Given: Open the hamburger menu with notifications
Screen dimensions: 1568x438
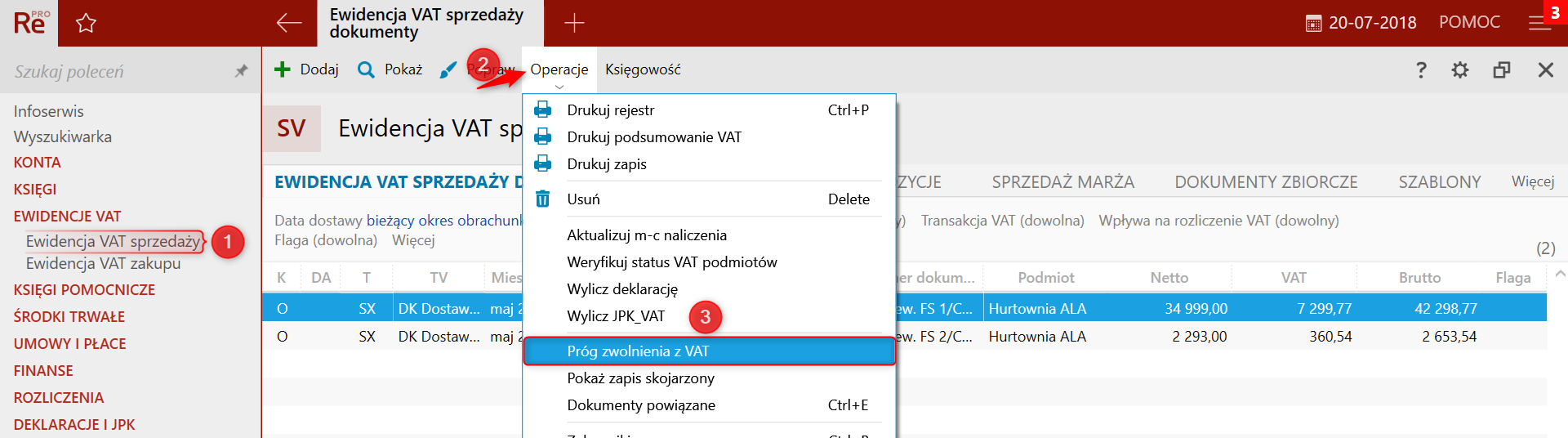Looking at the screenshot, I should (x=1539, y=23).
